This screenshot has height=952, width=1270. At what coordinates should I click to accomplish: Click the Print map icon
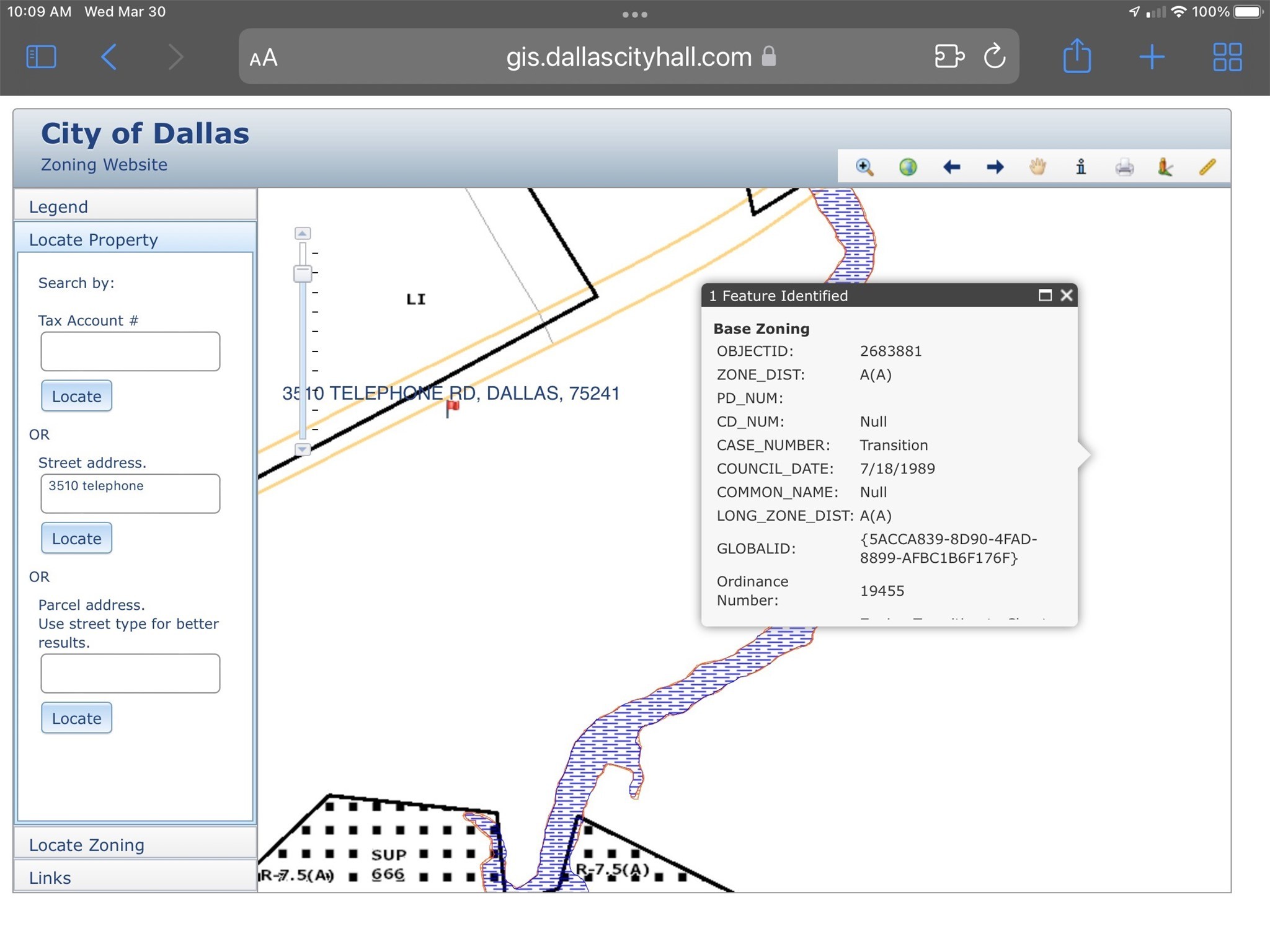click(x=1124, y=167)
